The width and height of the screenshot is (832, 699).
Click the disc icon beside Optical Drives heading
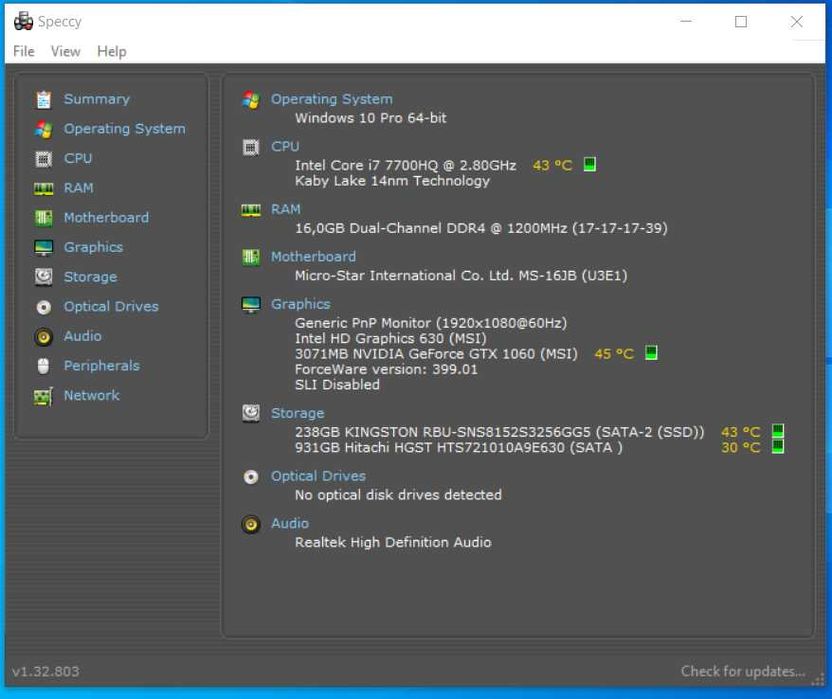click(x=251, y=477)
